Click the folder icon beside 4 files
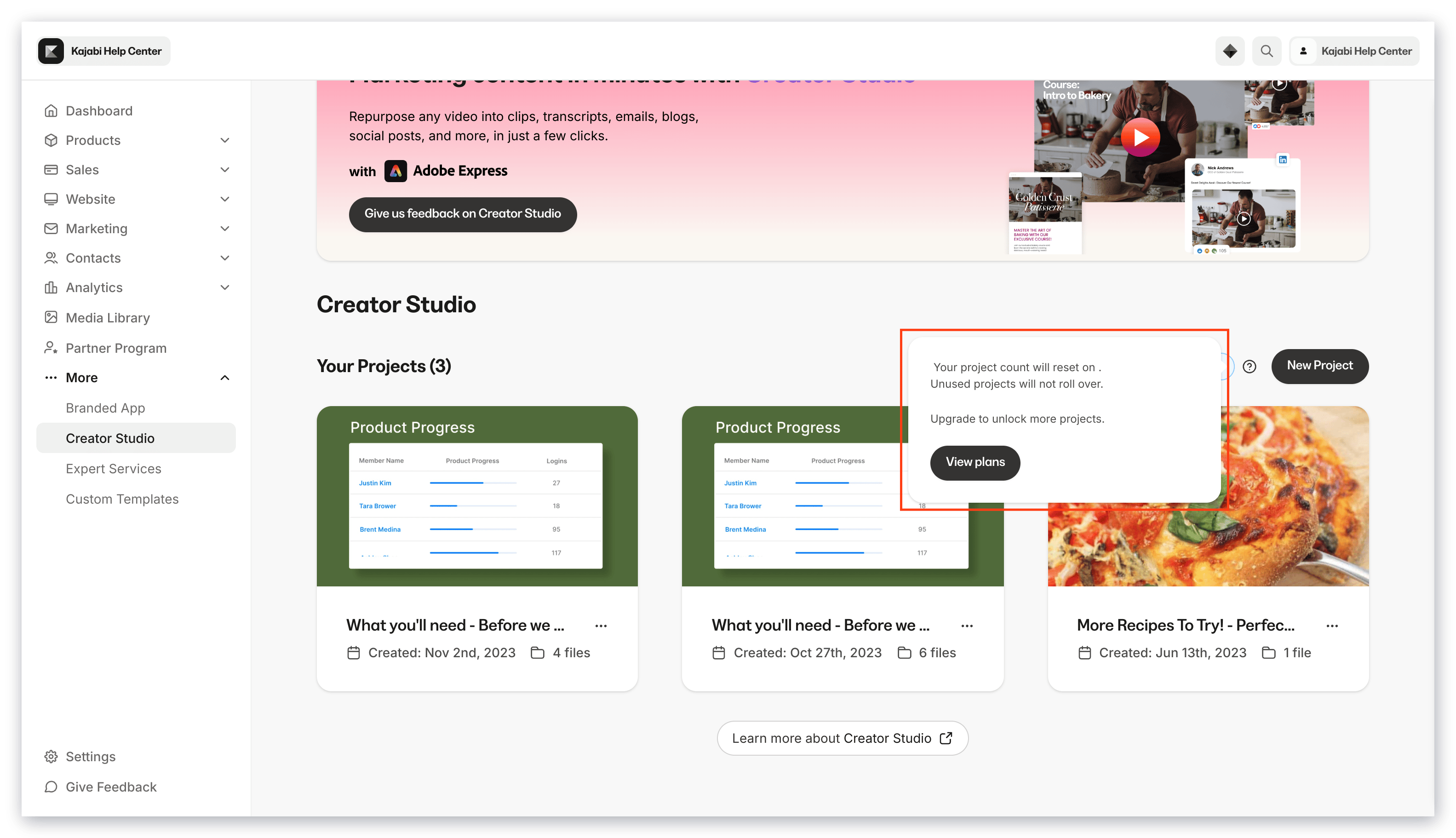Screen dimensions: 1456x838 pos(537,653)
